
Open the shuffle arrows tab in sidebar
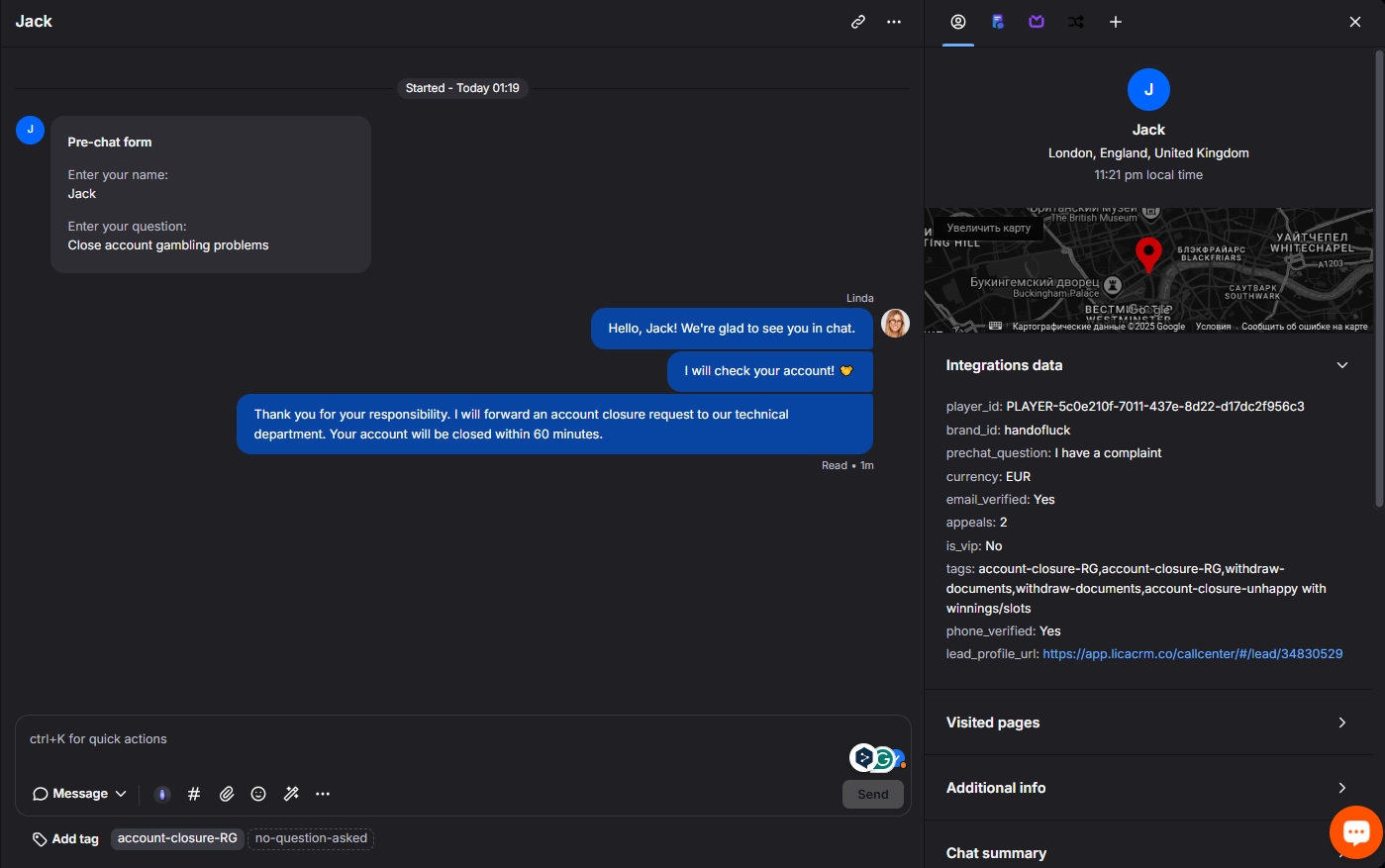pos(1076,22)
